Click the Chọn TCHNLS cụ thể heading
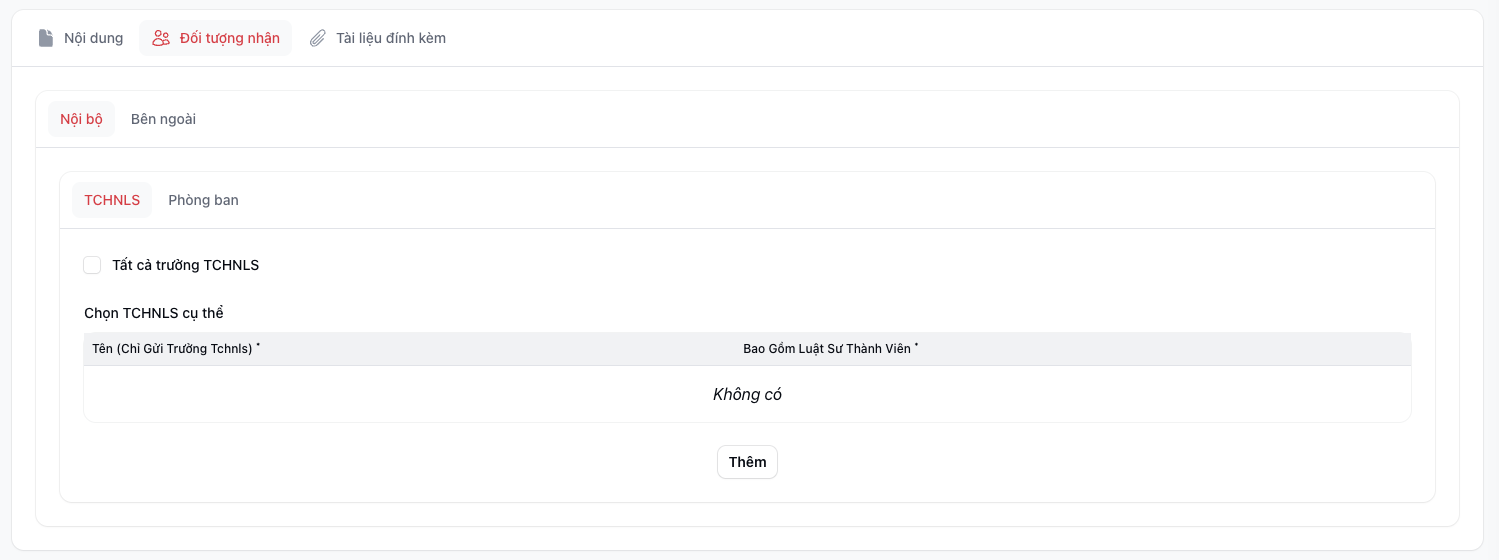1499x560 pixels. point(154,313)
